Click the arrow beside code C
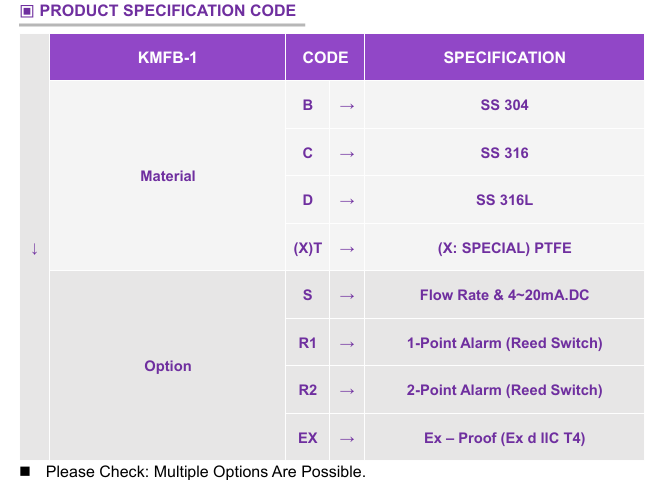Screen dimensions: 652x480 (x=347, y=154)
